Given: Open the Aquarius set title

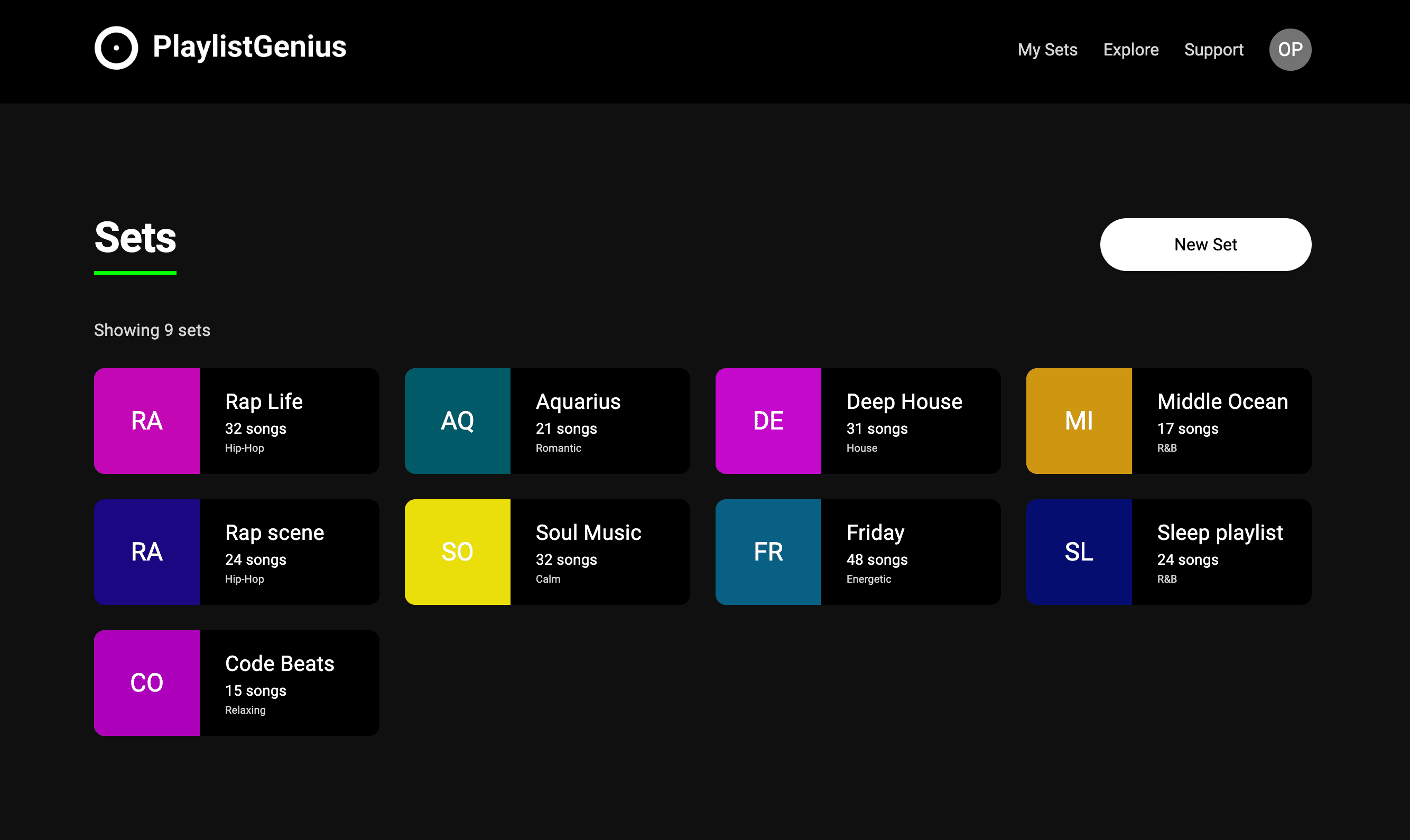Looking at the screenshot, I should (578, 402).
